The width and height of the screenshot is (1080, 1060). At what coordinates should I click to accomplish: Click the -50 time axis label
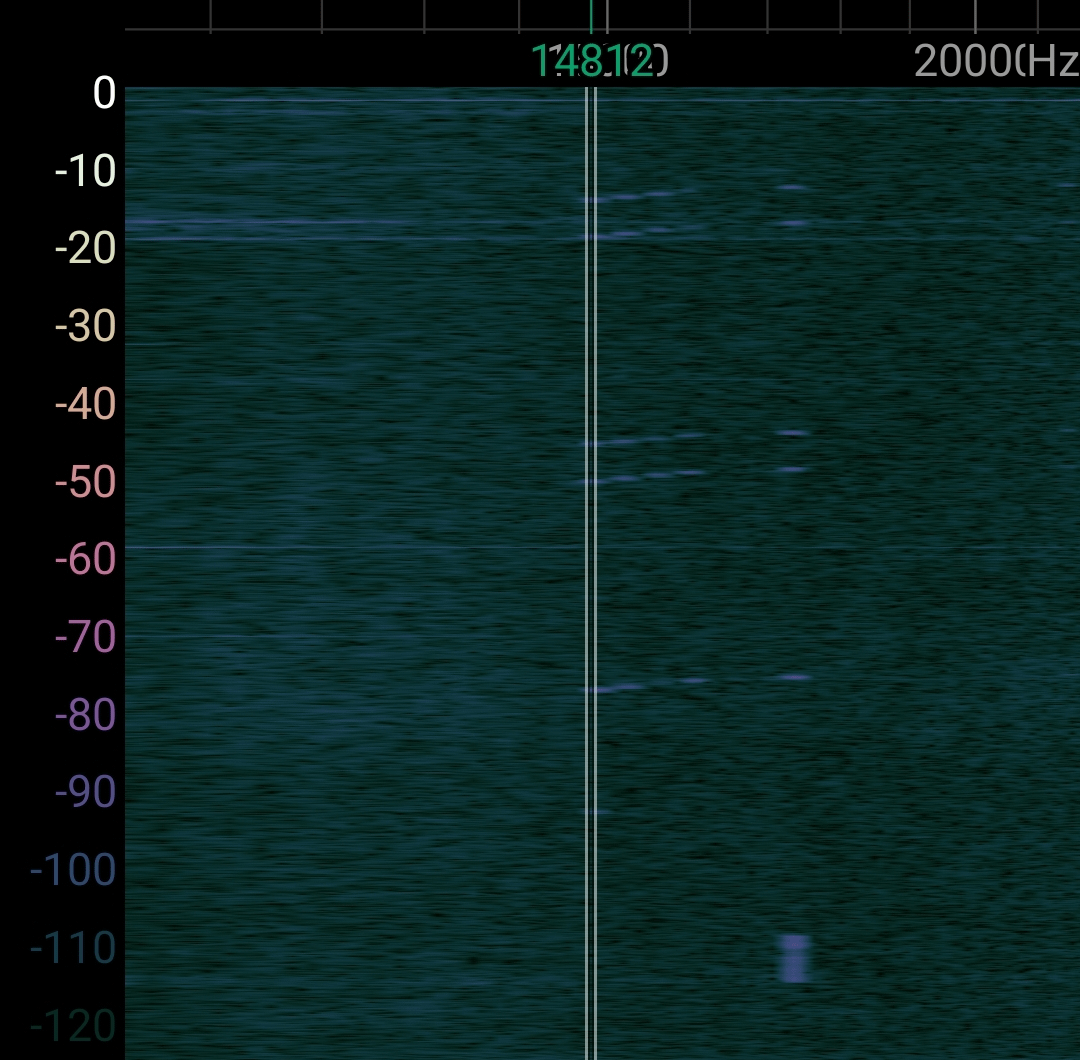coord(85,481)
